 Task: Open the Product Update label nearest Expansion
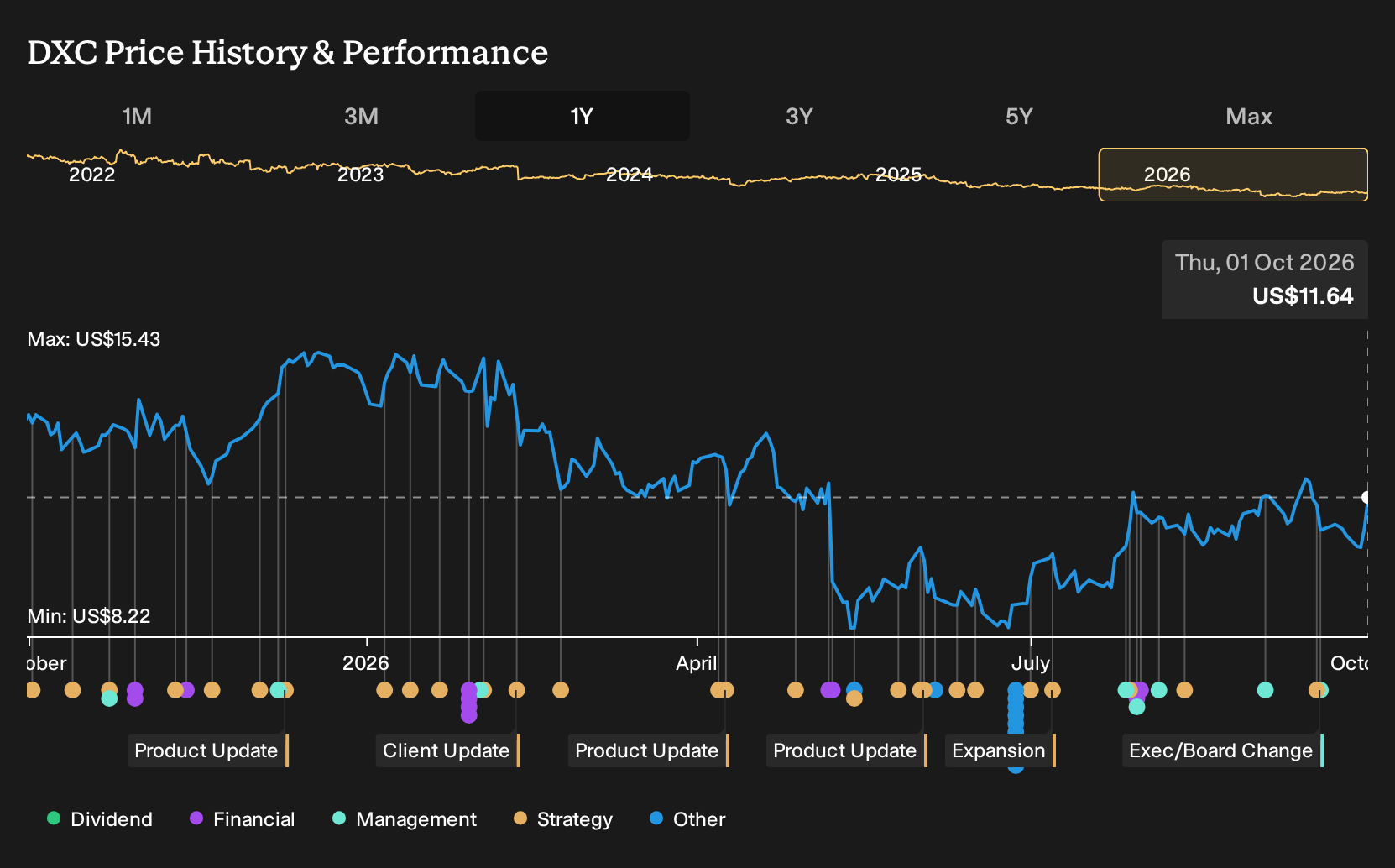[x=847, y=750]
